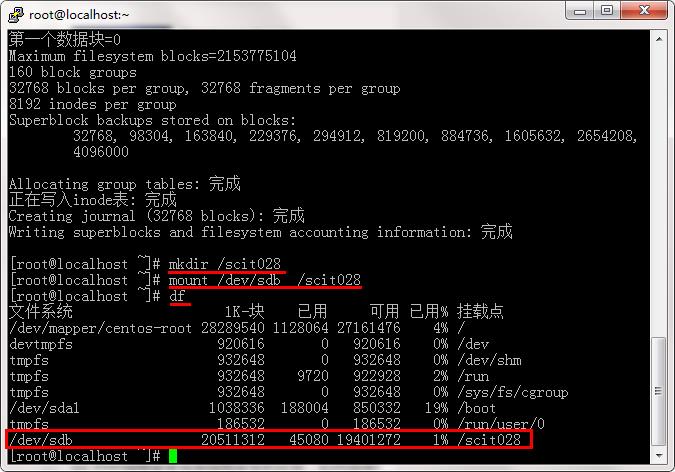Click the '1128064' used value
Viewport: 675px width, 472px height.
301,328
